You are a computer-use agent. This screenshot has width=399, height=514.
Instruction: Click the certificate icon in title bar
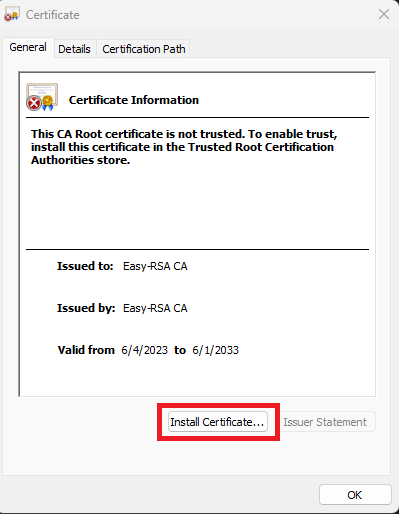12,15
